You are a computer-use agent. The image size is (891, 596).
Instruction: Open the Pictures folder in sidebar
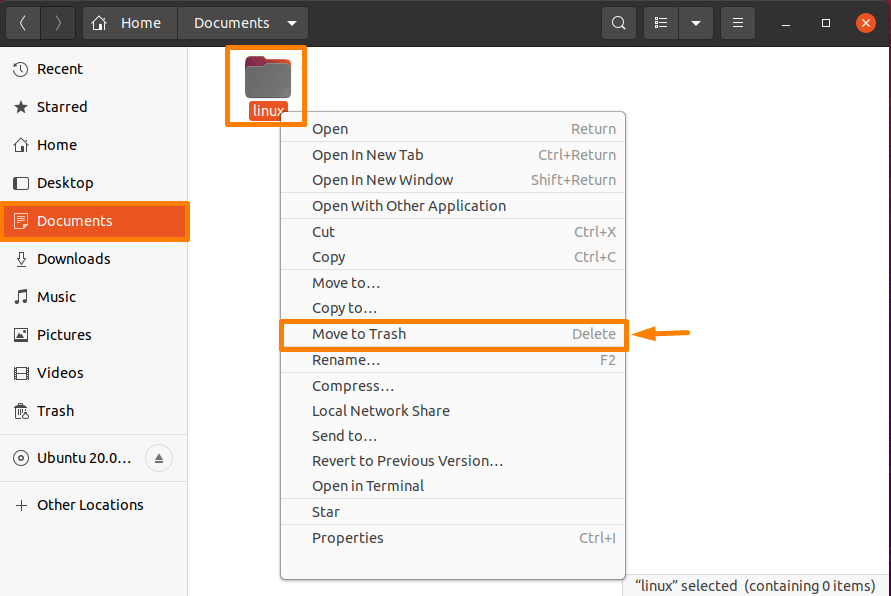[x=66, y=334]
